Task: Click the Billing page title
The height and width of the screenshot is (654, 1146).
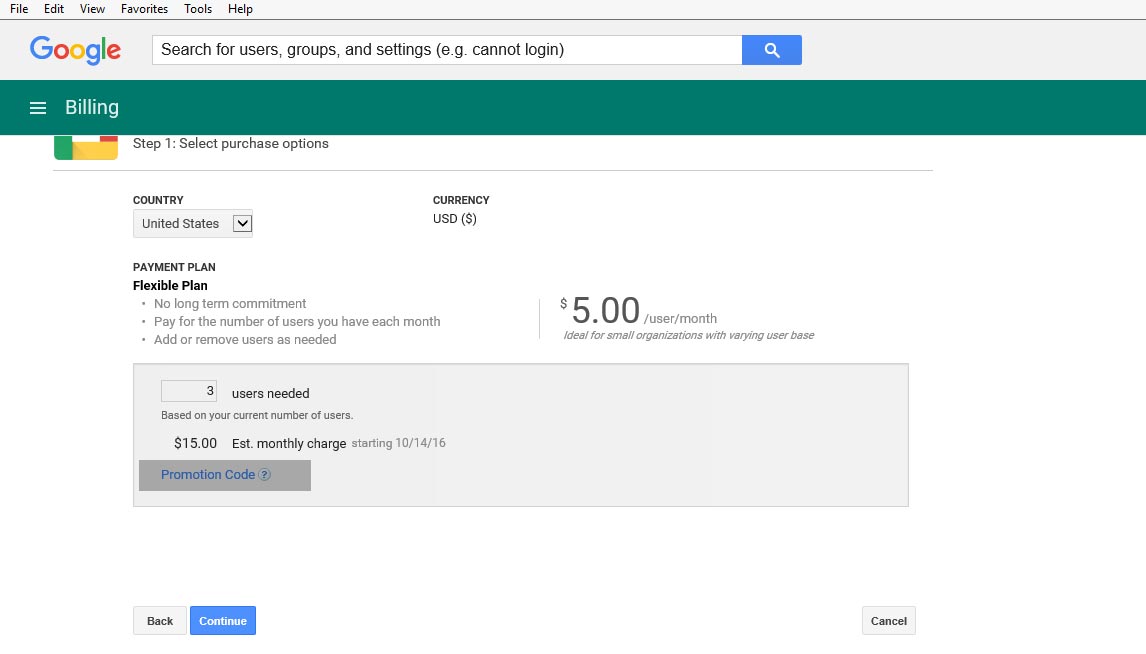Action: [92, 108]
